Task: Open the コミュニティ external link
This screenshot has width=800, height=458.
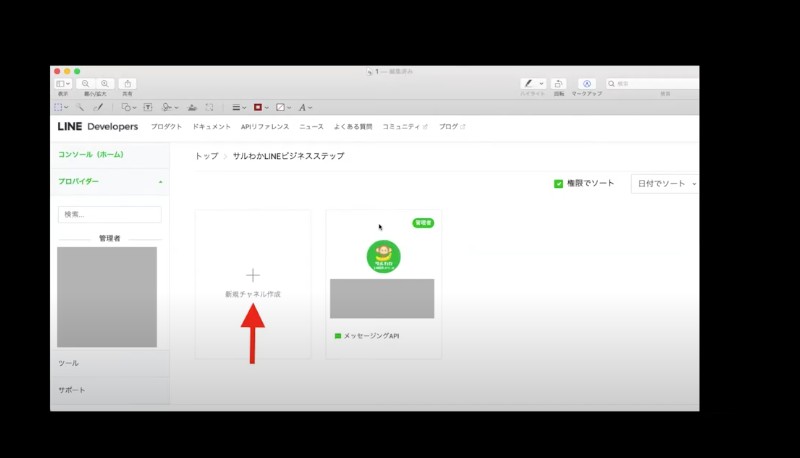Action: [405, 126]
